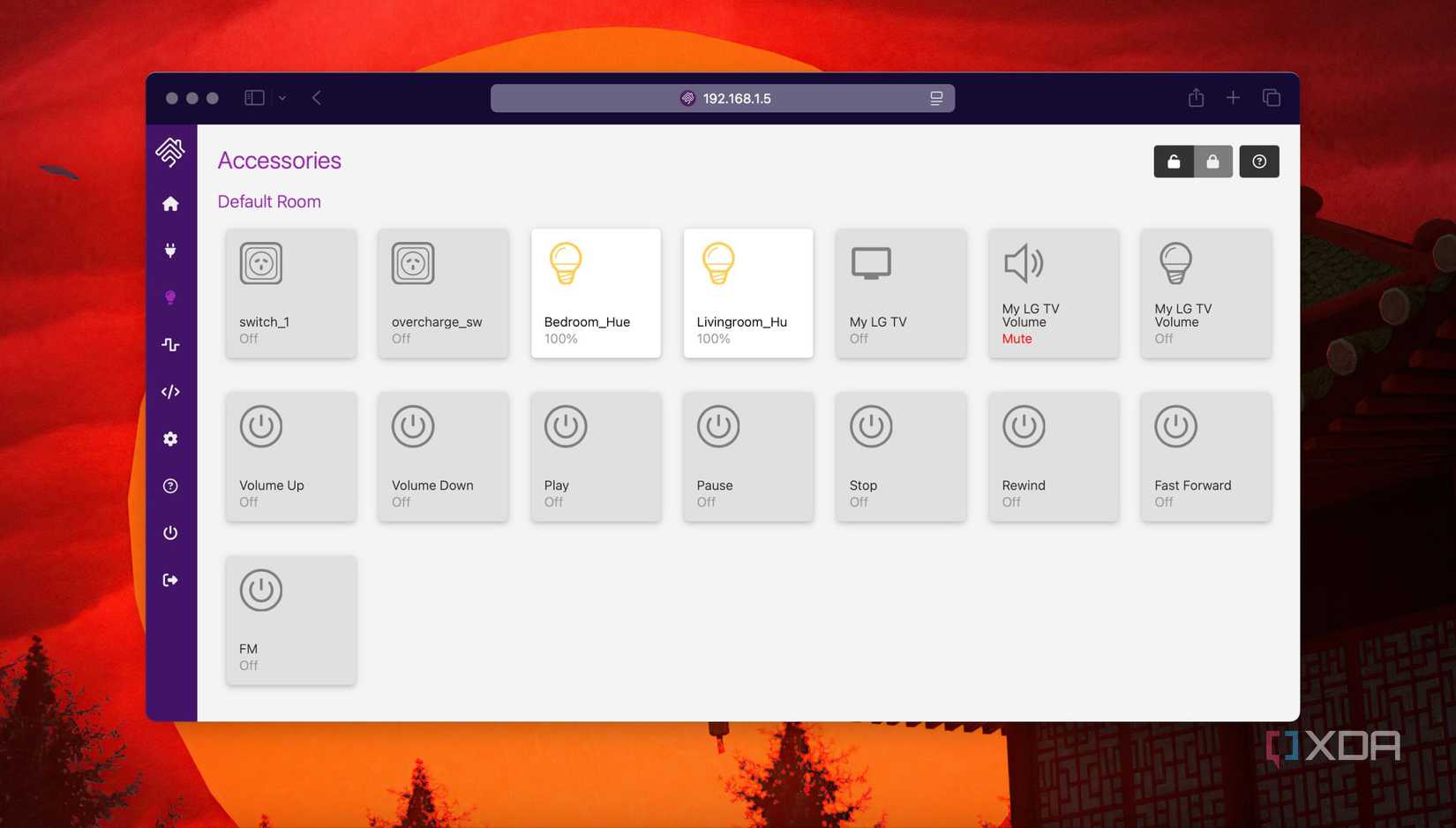
Task: Toggle the My LG TV Volume lightbulb tile
Action: (x=1206, y=293)
